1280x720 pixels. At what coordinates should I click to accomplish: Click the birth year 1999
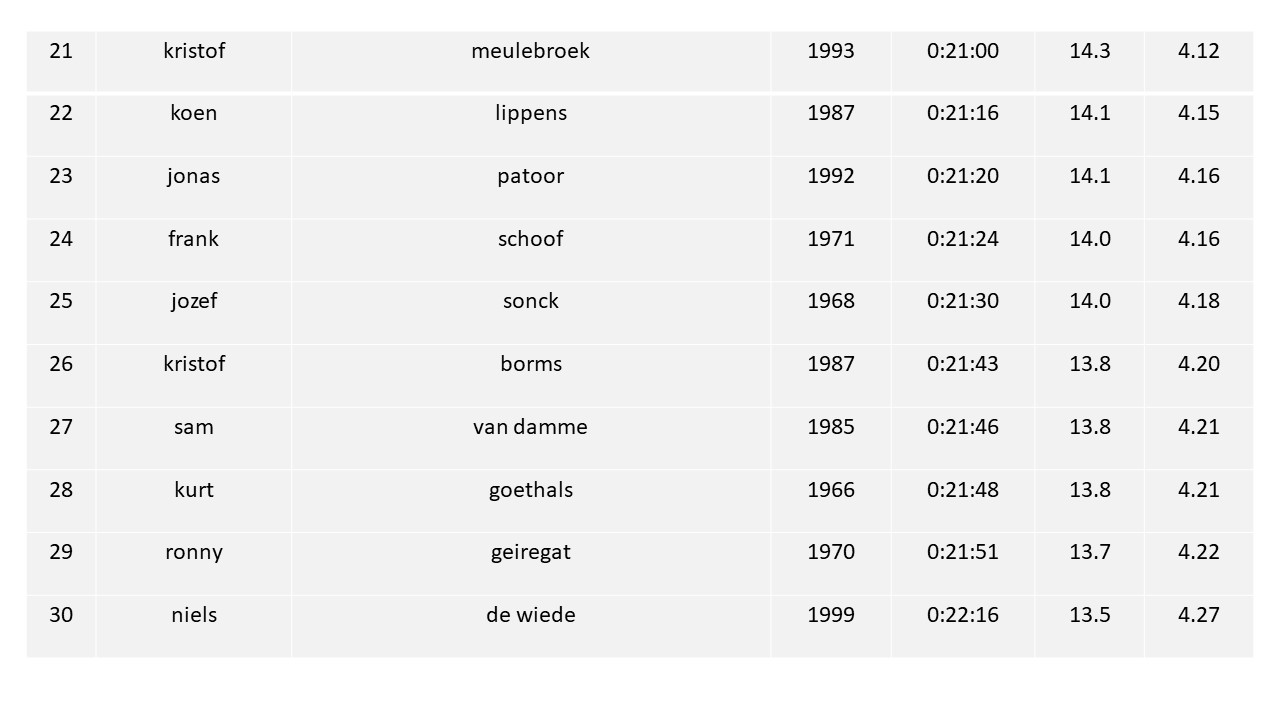831,615
